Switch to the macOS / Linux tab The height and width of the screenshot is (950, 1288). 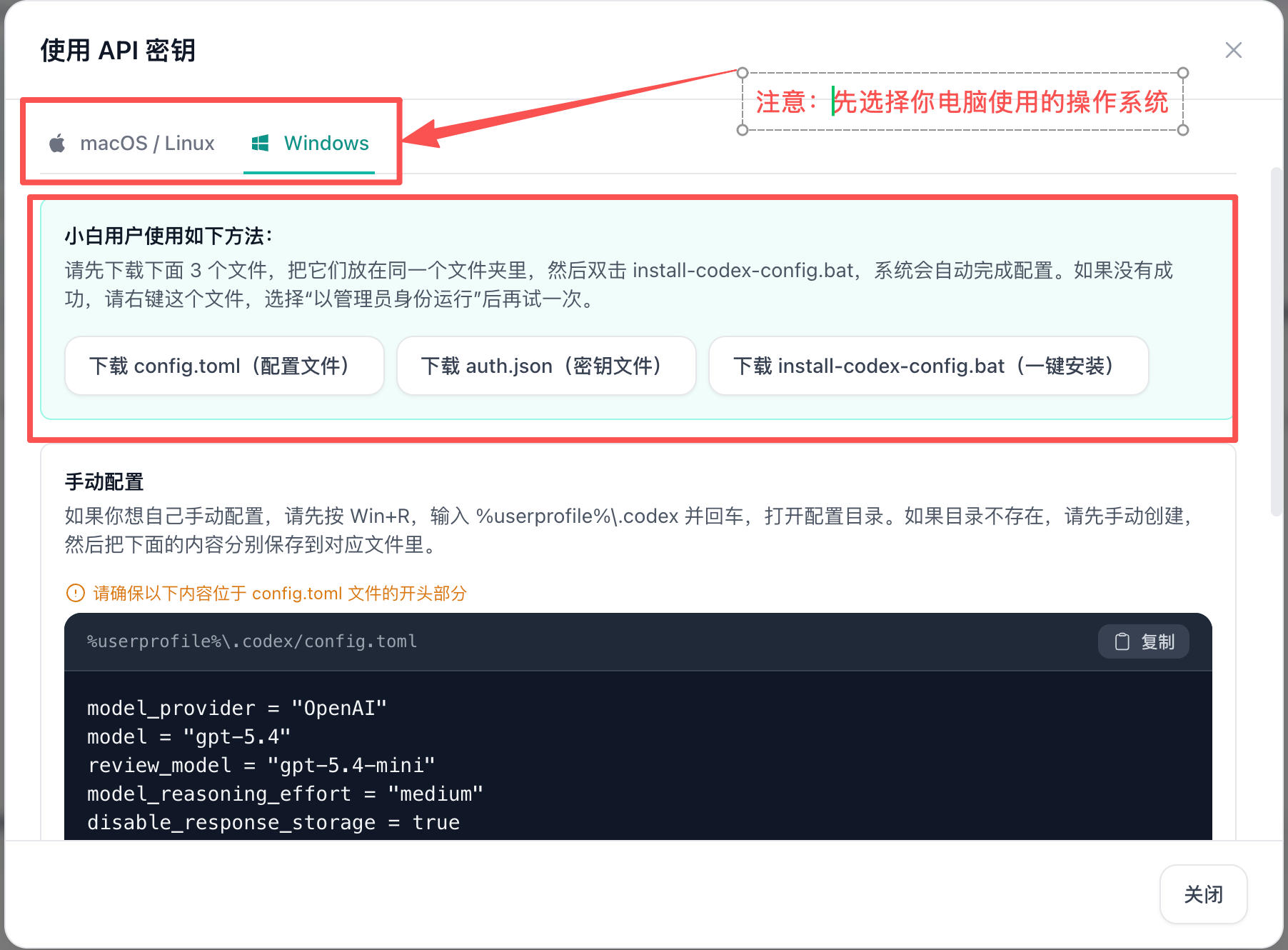point(132,143)
